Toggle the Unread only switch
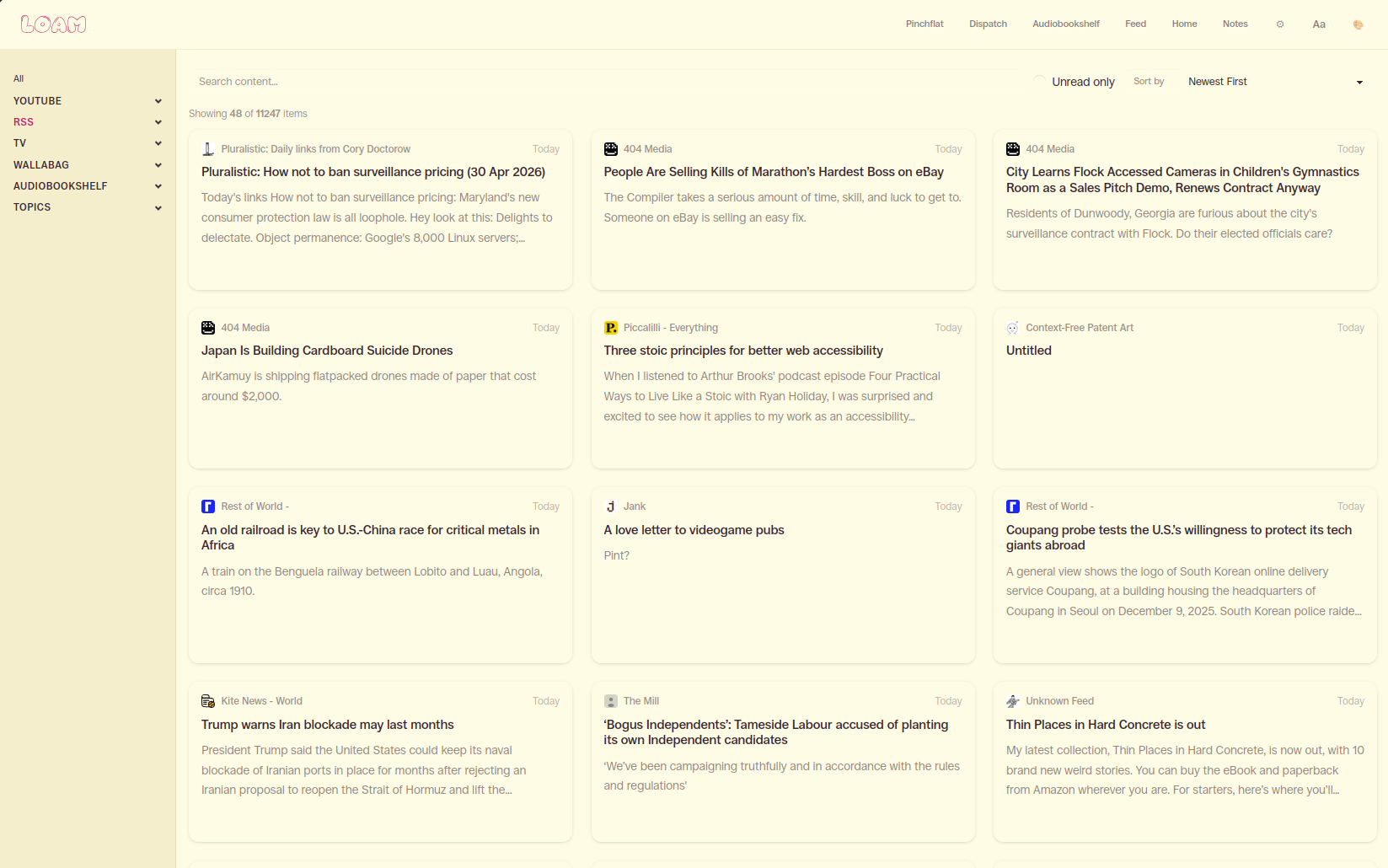Viewport: 1388px width, 868px height. [x=1040, y=82]
